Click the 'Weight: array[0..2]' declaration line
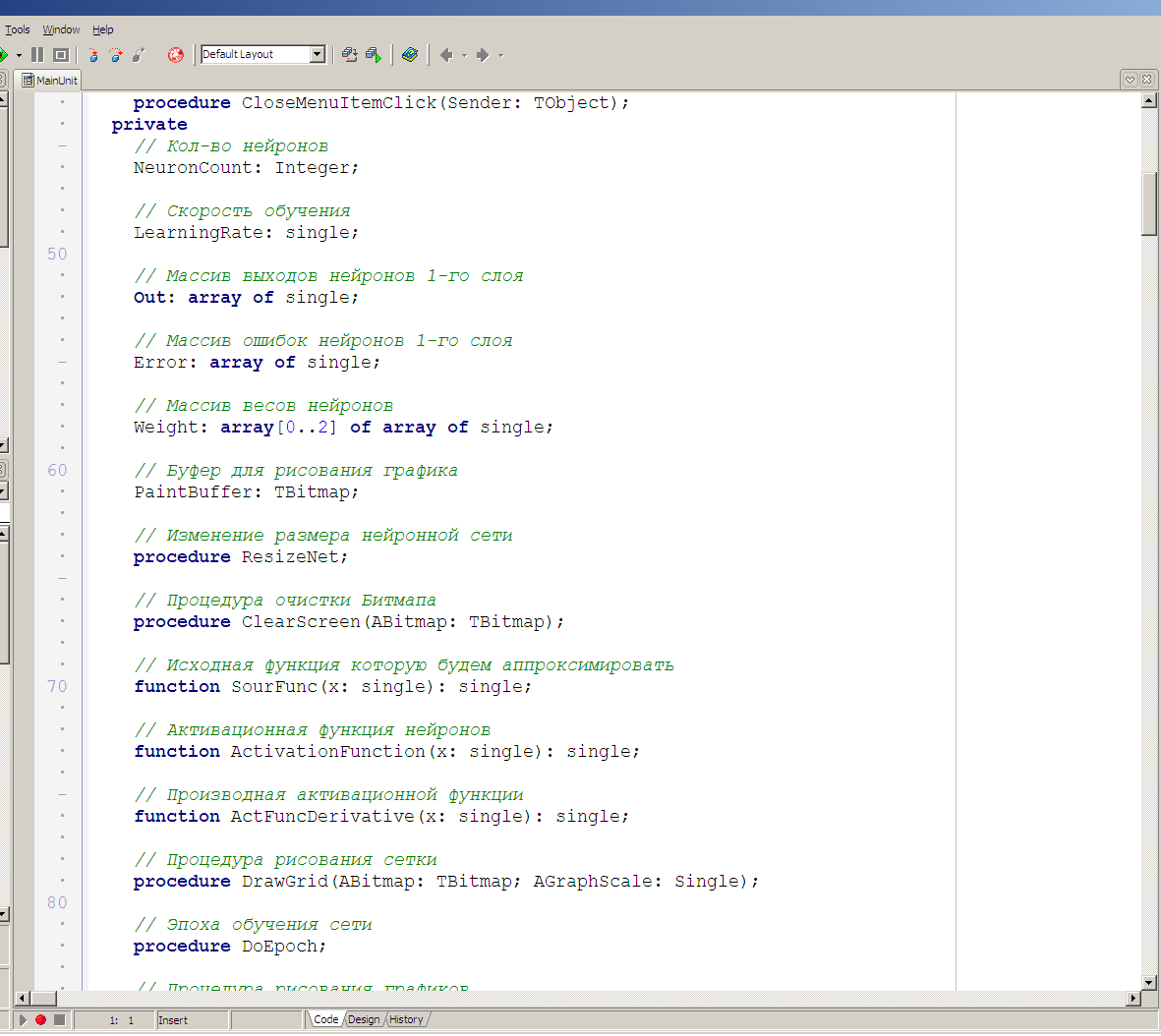The image size is (1161, 1036). (343, 428)
